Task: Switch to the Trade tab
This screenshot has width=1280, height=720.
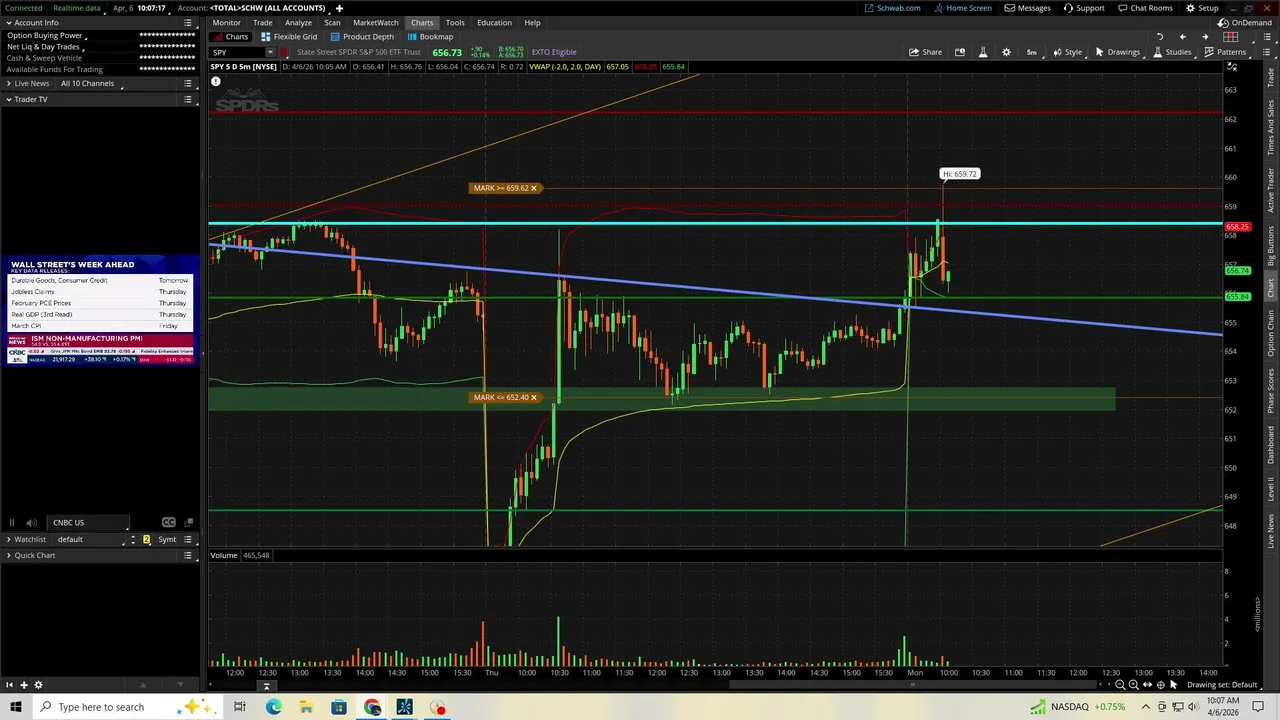Action: [x=263, y=22]
